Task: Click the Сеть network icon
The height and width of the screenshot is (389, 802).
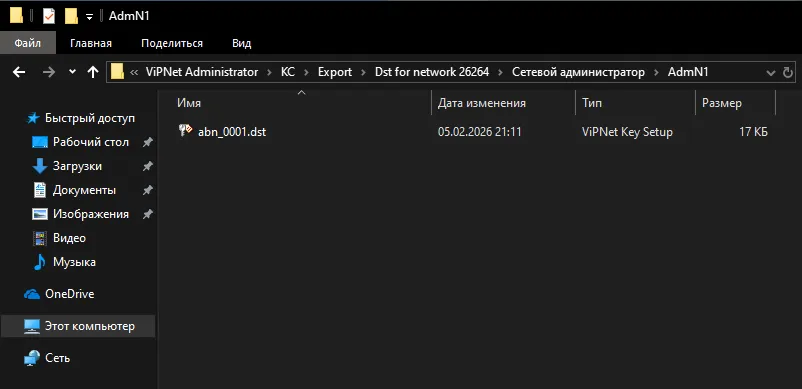Action: pos(32,358)
